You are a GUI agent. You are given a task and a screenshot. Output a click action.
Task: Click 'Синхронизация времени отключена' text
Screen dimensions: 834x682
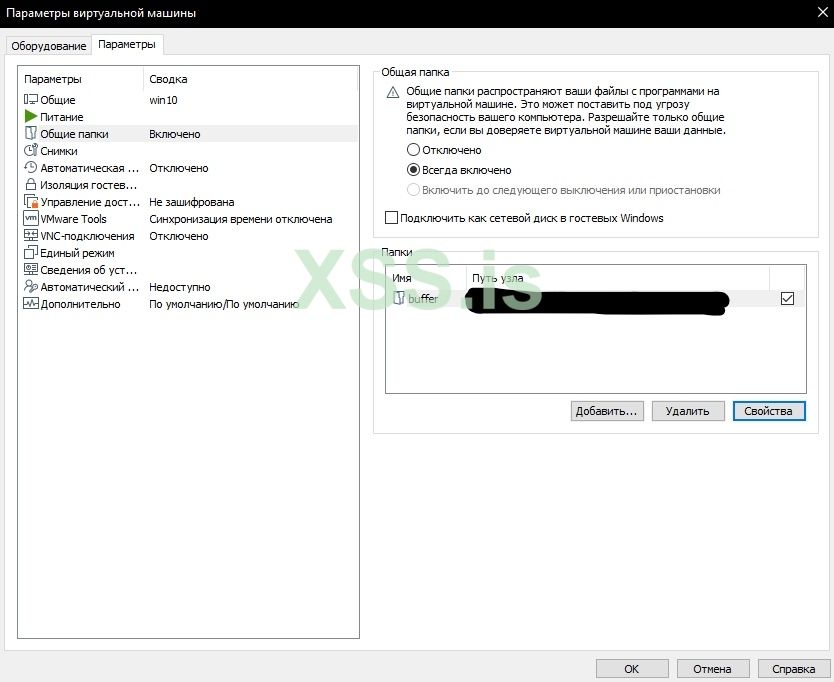coord(240,219)
